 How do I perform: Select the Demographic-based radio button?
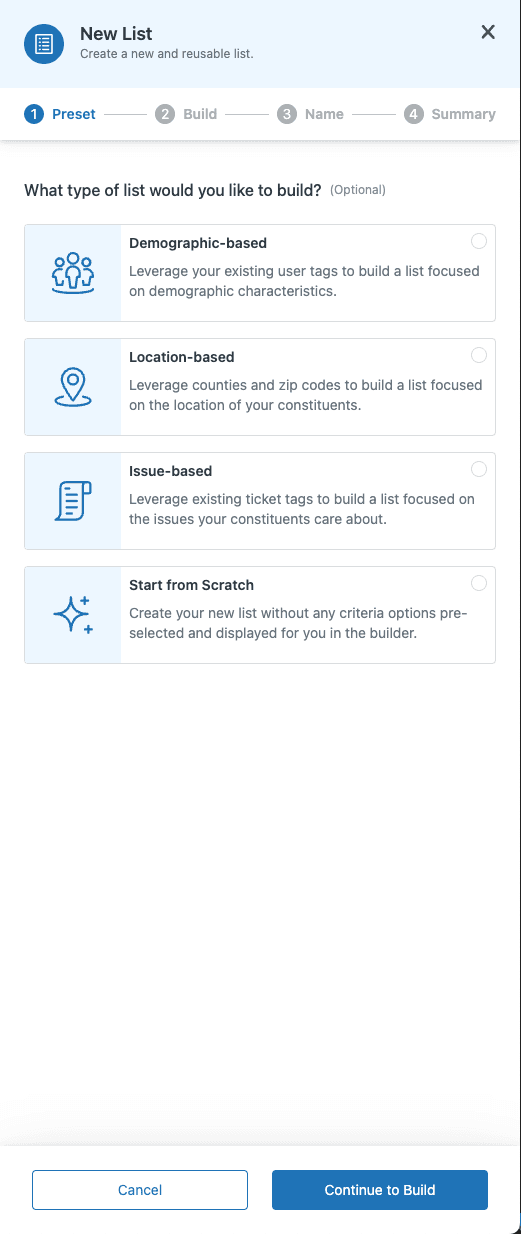pos(479,241)
